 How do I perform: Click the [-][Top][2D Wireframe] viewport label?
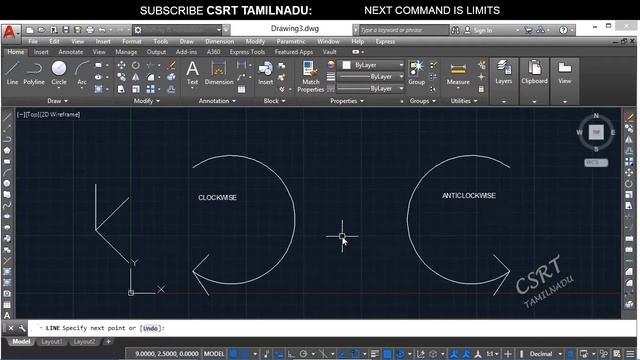click(x=48, y=114)
